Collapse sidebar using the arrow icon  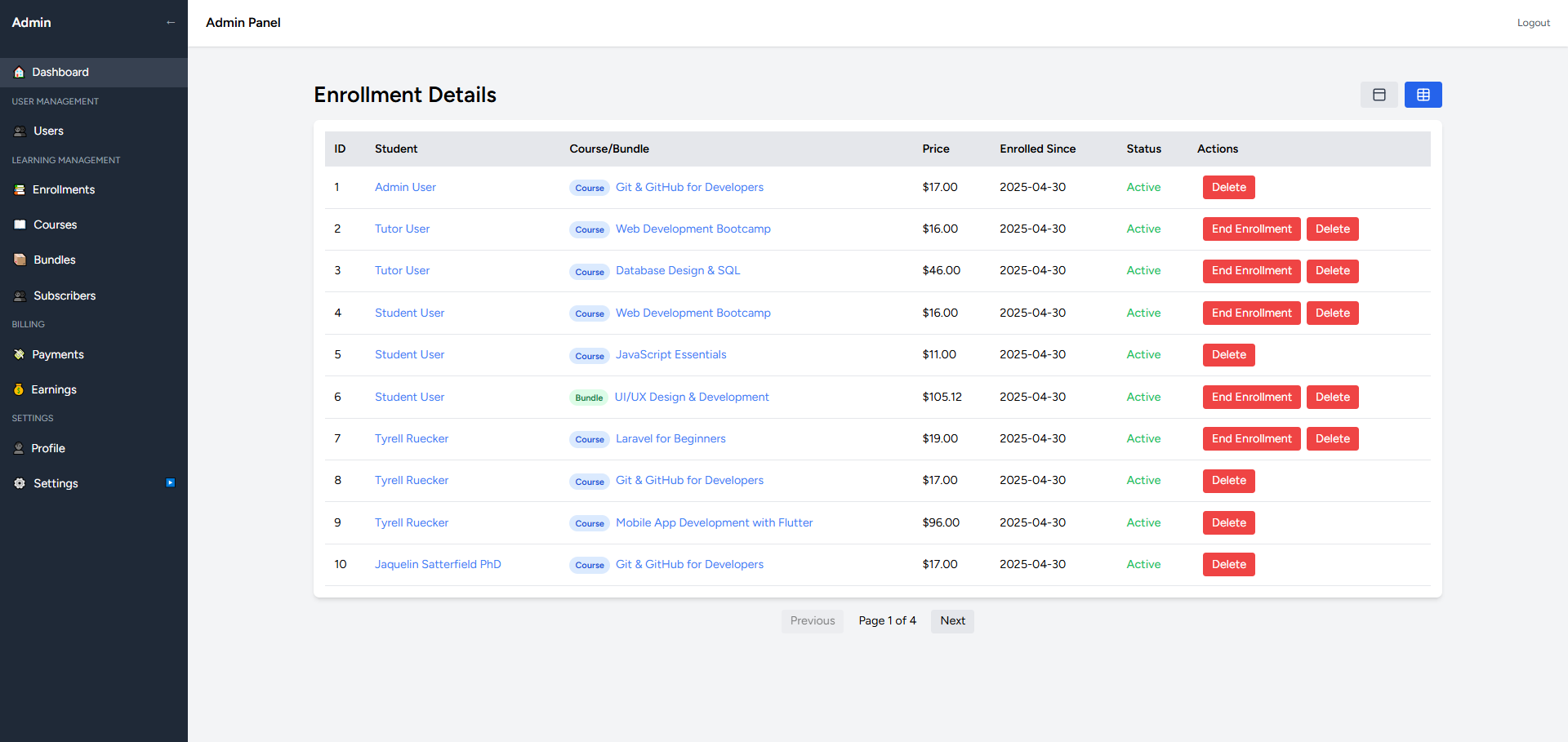[x=171, y=23]
